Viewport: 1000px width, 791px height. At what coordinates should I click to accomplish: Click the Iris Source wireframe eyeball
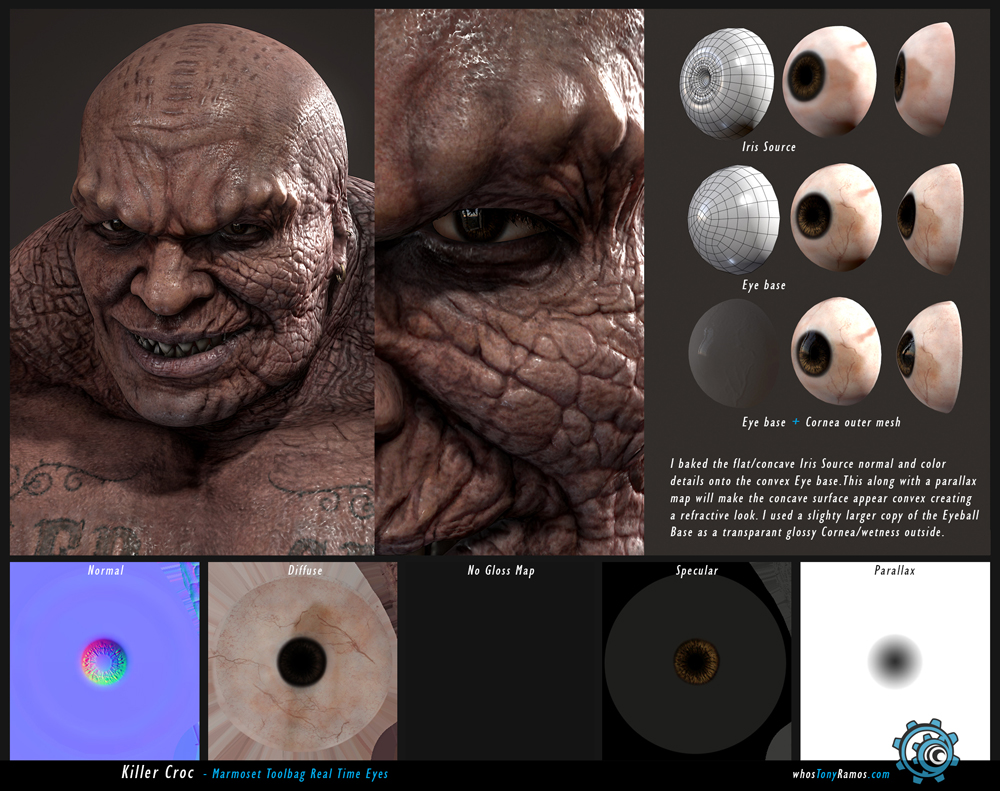(x=726, y=83)
